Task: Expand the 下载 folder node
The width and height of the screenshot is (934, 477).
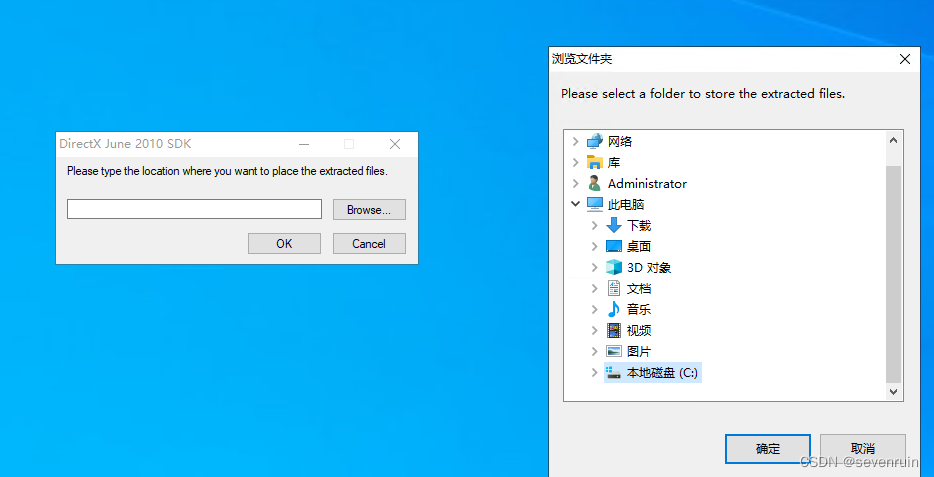Action: click(594, 226)
